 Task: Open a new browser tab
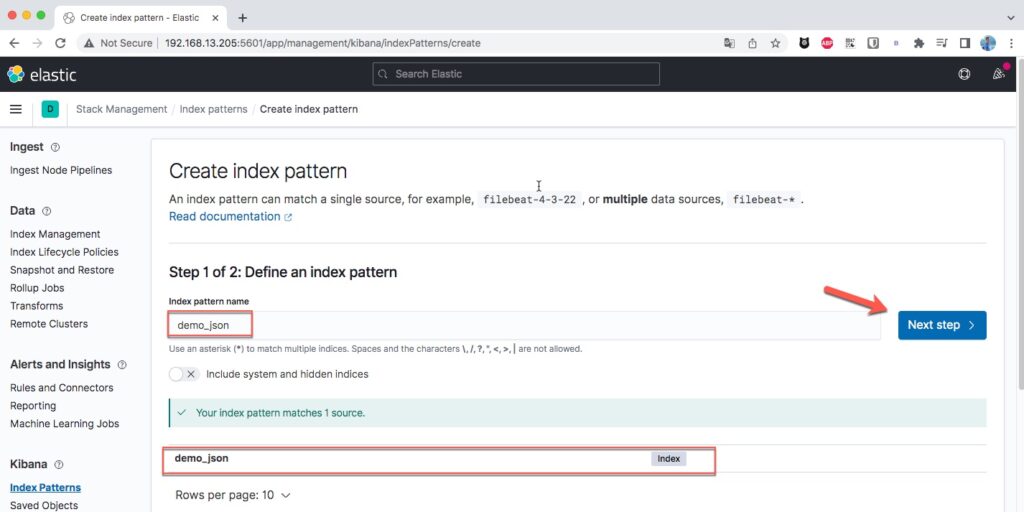pyautogui.click(x=243, y=18)
